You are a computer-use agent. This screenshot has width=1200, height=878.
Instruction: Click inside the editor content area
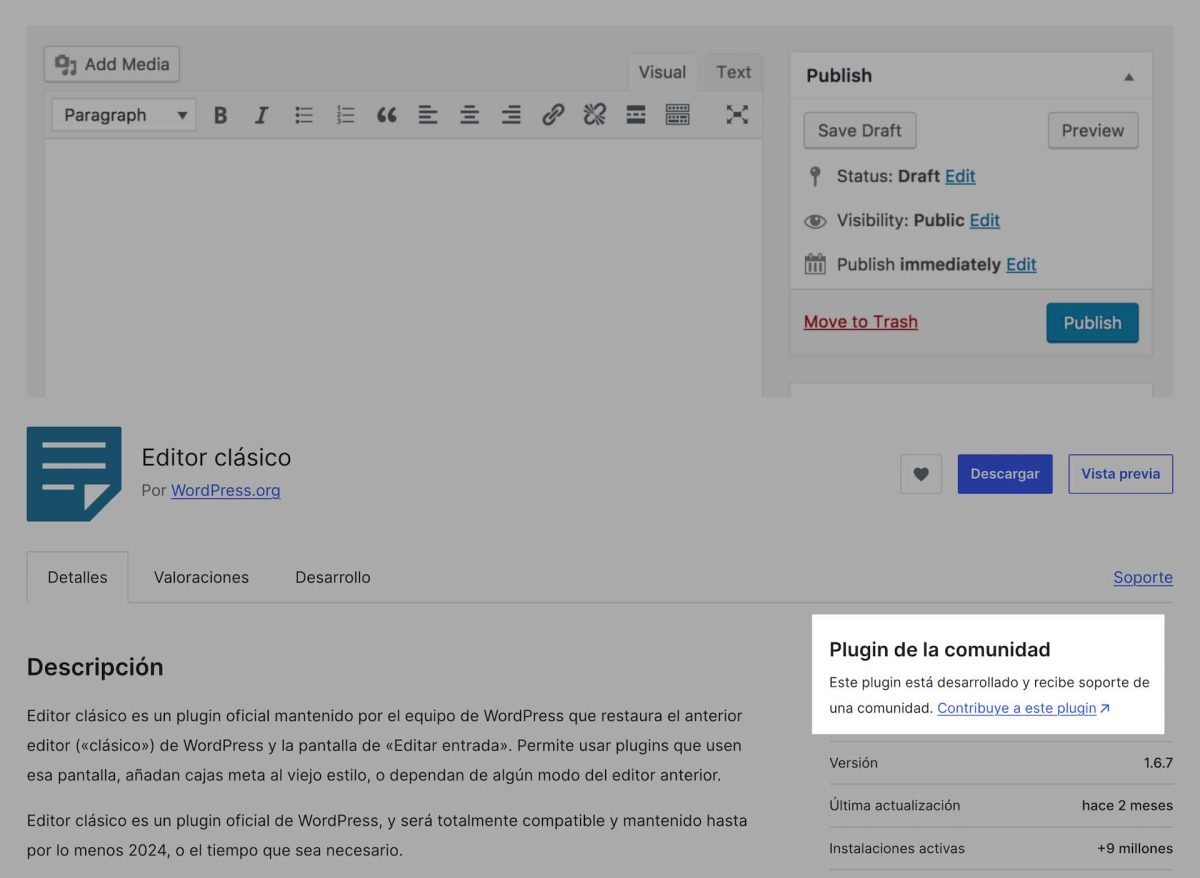(x=403, y=267)
